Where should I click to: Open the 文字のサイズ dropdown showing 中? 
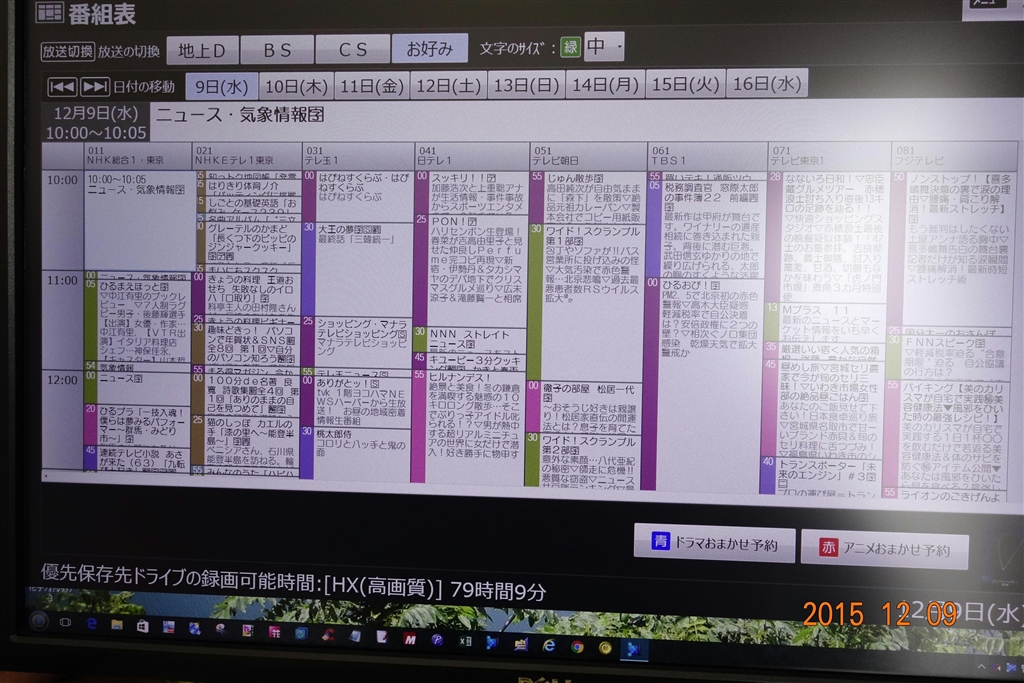(604, 46)
